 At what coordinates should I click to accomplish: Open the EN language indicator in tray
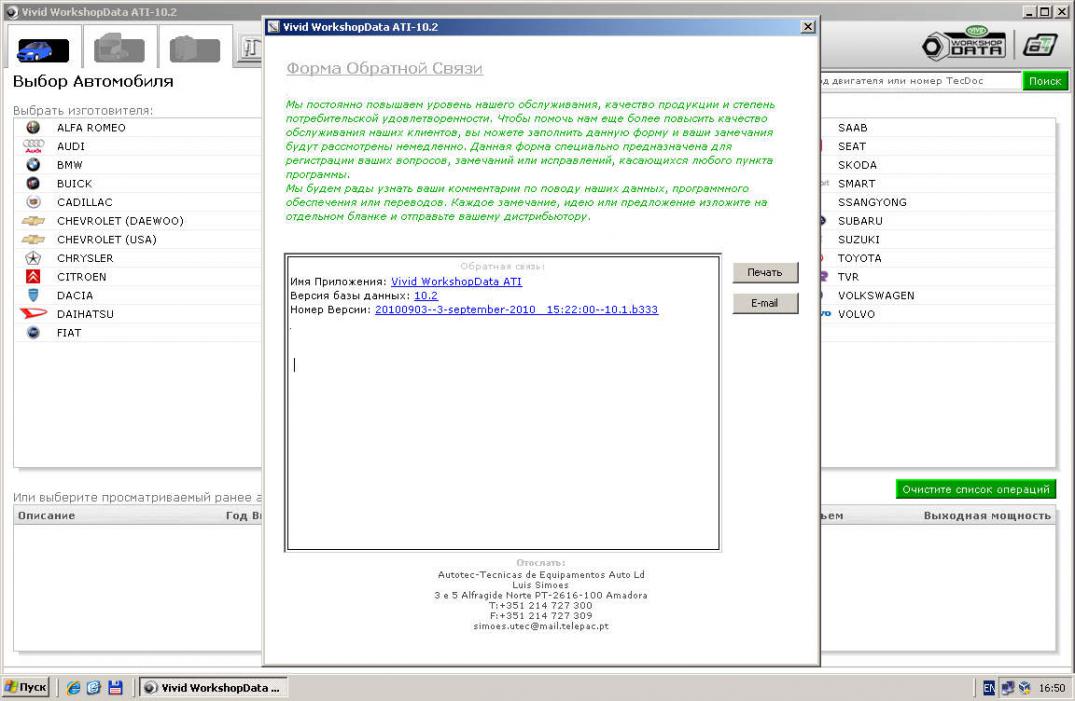point(989,687)
